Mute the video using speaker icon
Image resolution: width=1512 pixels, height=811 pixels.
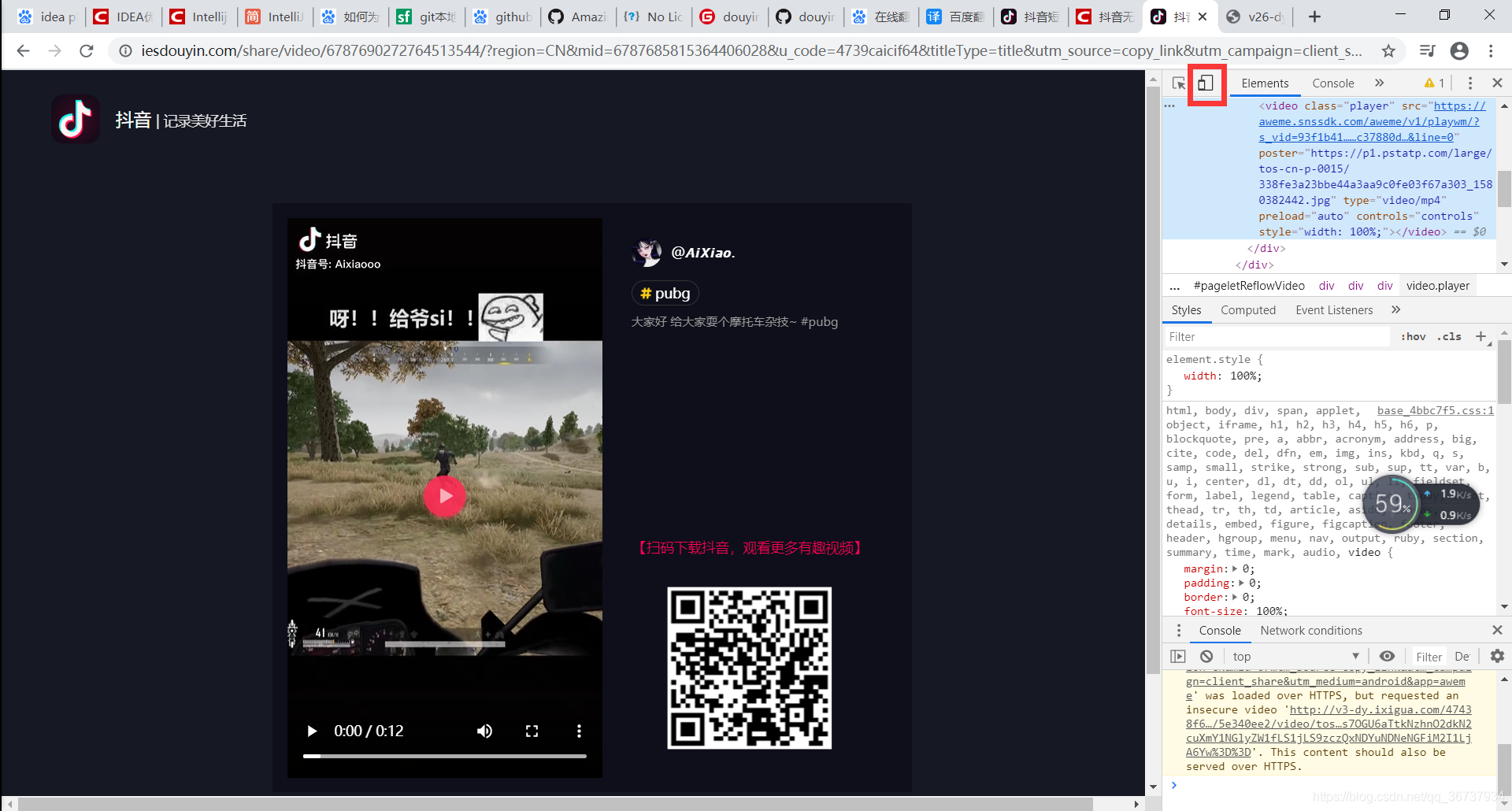tap(484, 731)
